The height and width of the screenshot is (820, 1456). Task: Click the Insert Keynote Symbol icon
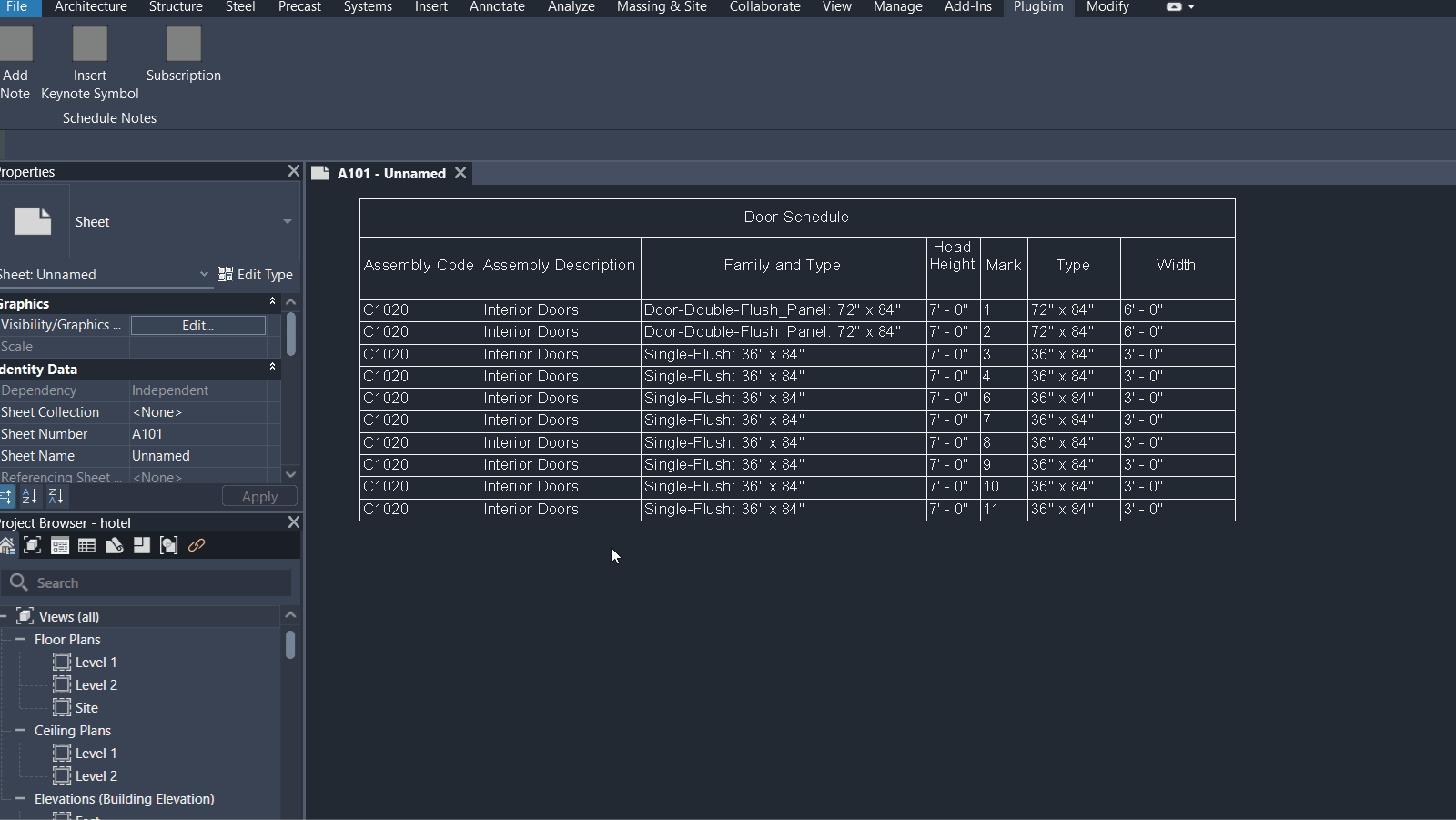(90, 44)
